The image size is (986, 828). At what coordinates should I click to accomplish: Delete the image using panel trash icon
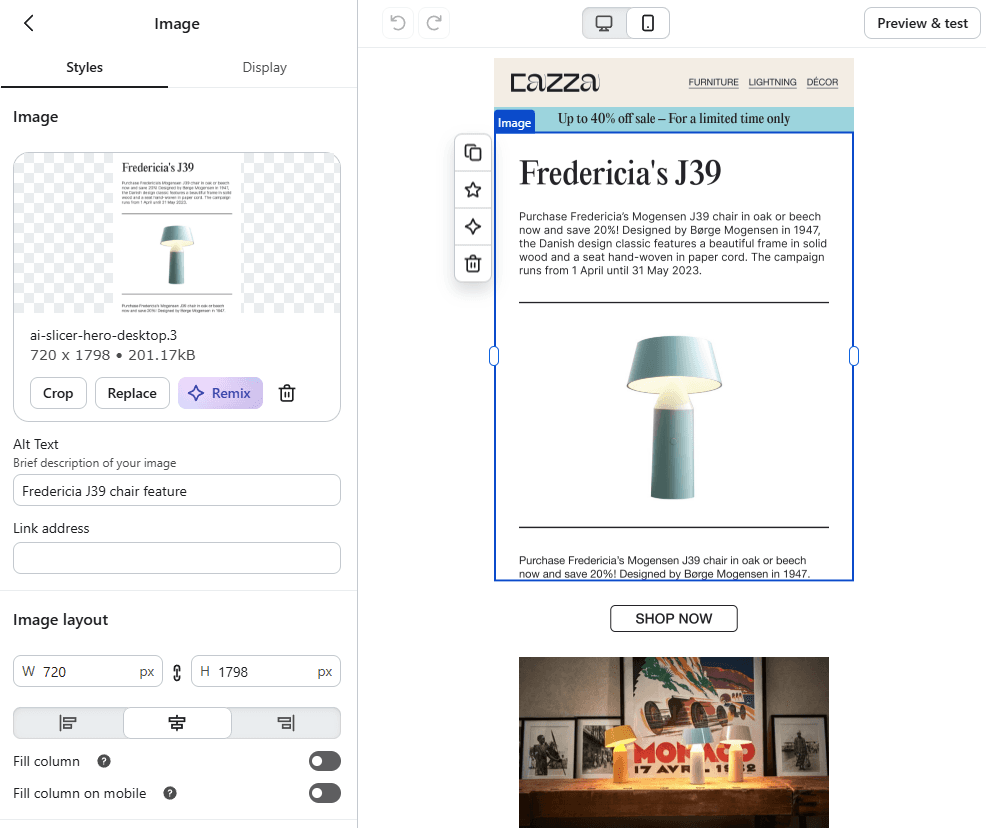pyautogui.click(x=287, y=393)
